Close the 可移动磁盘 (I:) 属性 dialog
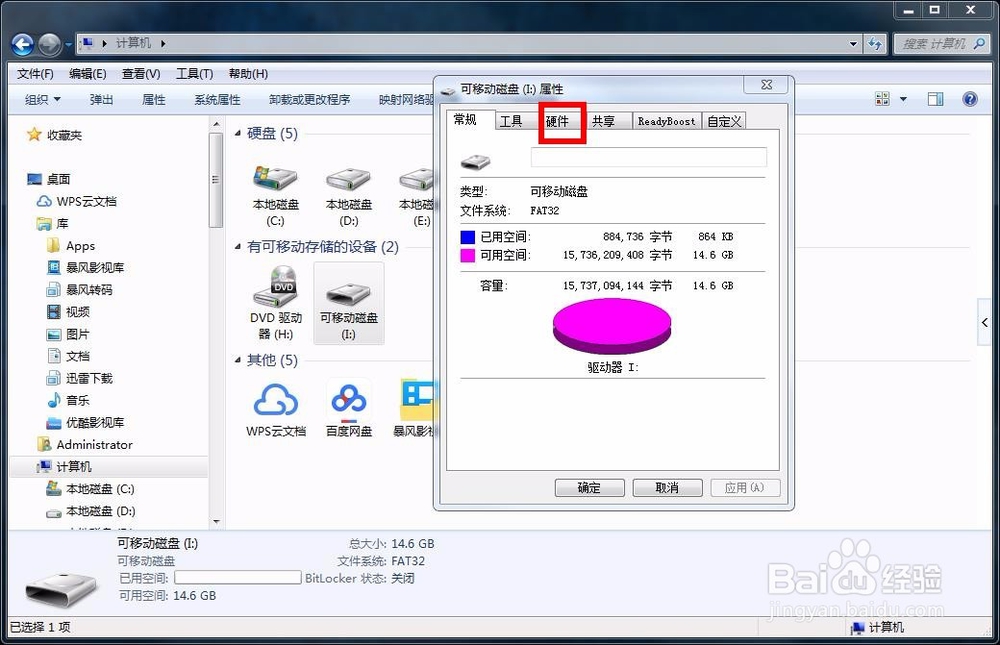1000x645 pixels. [x=767, y=85]
